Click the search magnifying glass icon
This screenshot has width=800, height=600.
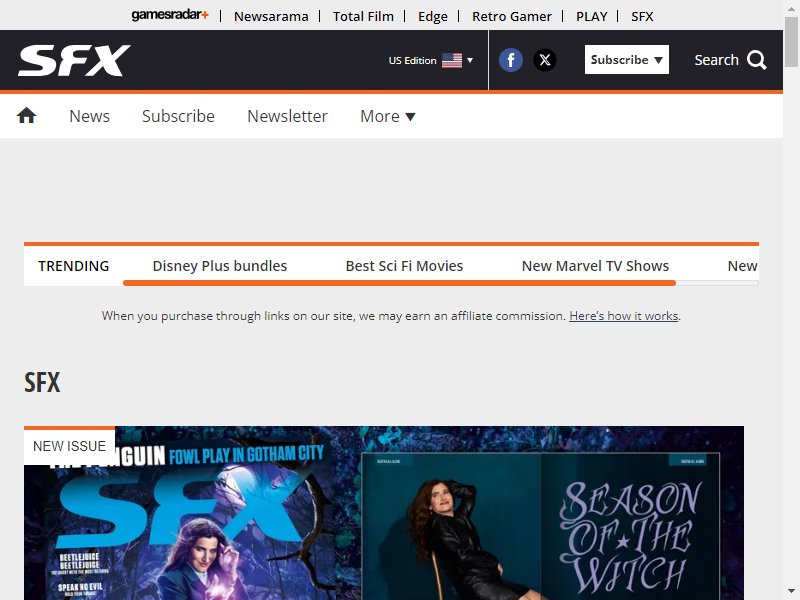click(x=757, y=60)
